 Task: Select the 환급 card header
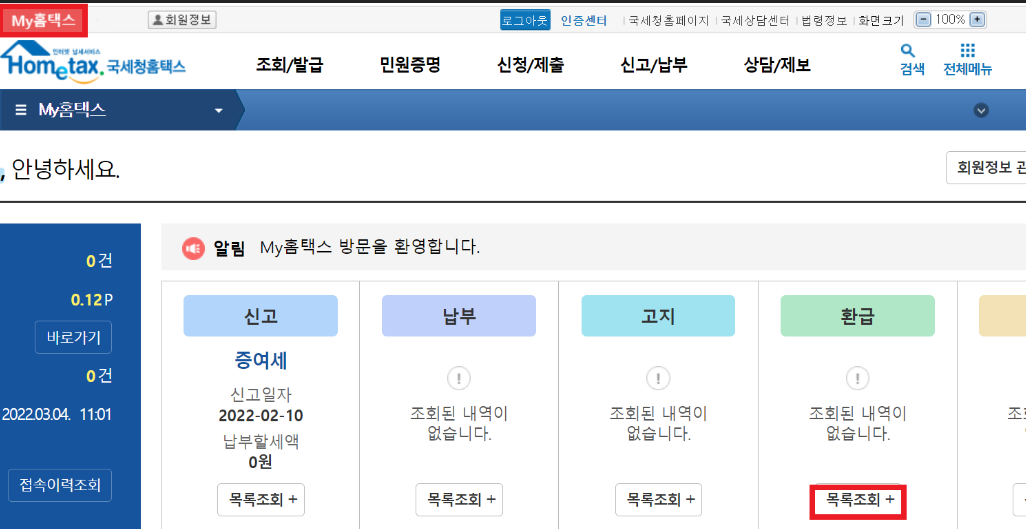point(857,316)
